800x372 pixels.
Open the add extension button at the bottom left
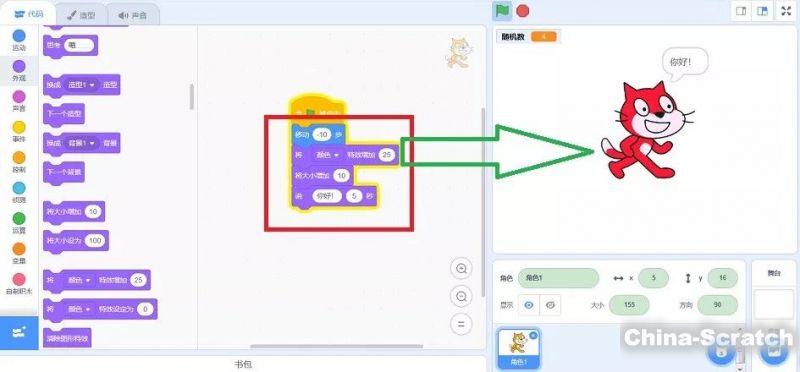[x=19, y=333]
